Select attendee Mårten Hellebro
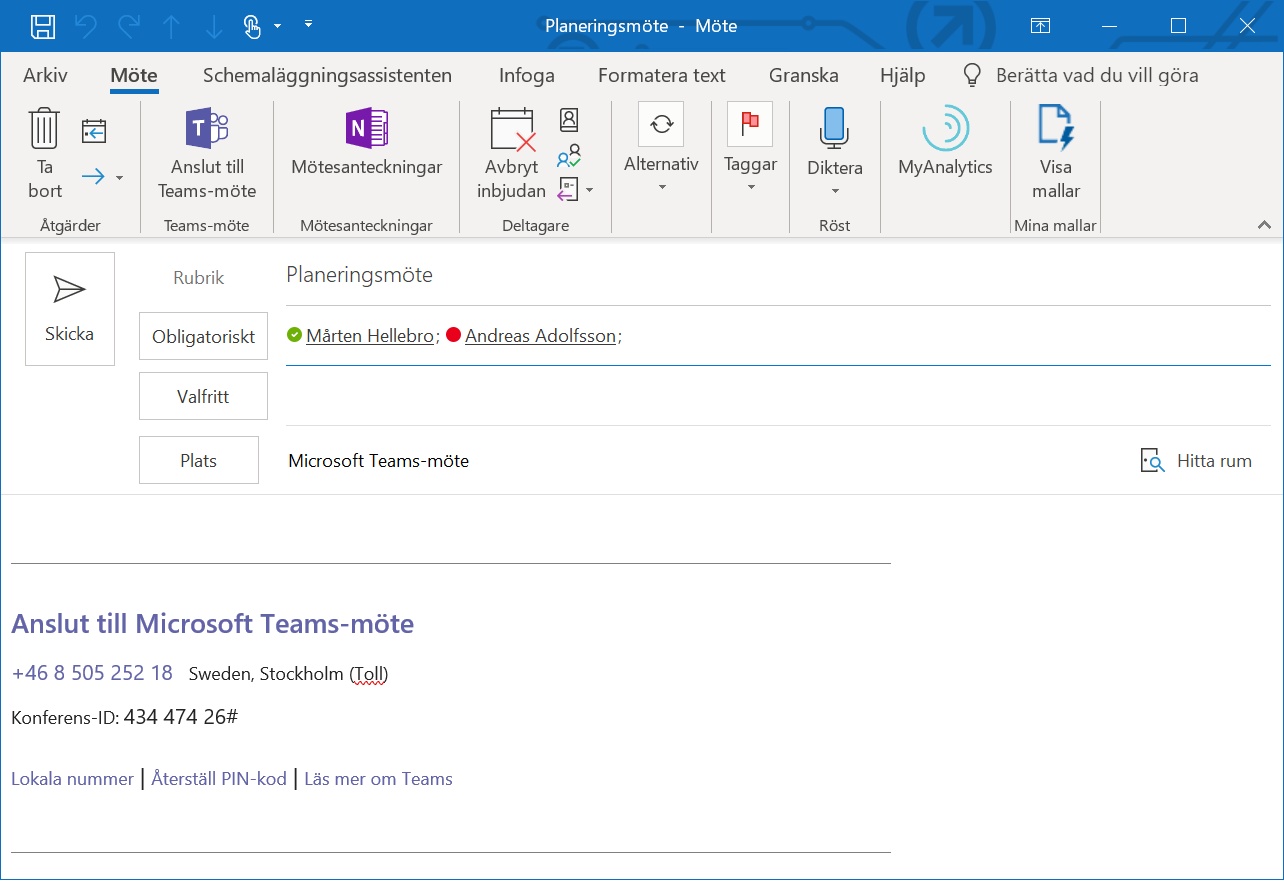1284x881 pixels. 370,336
